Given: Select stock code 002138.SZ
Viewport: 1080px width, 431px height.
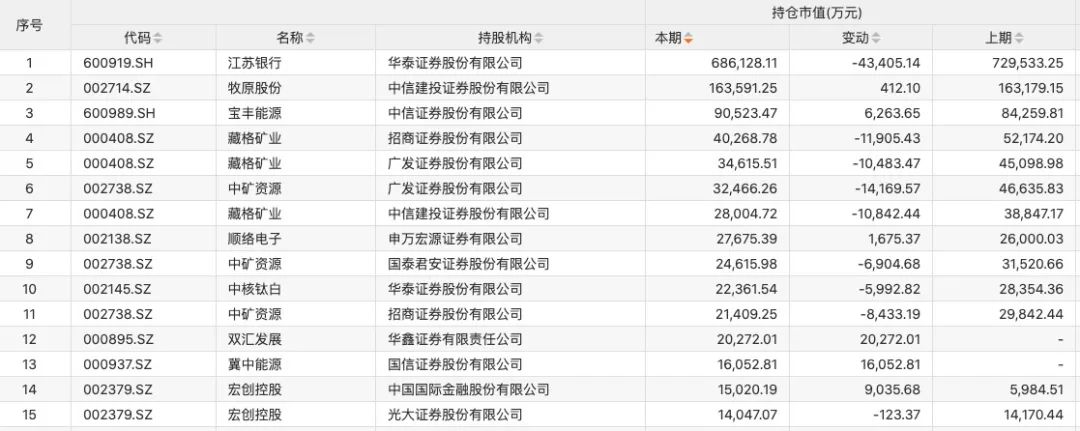Looking at the screenshot, I should tap(118, 239).
